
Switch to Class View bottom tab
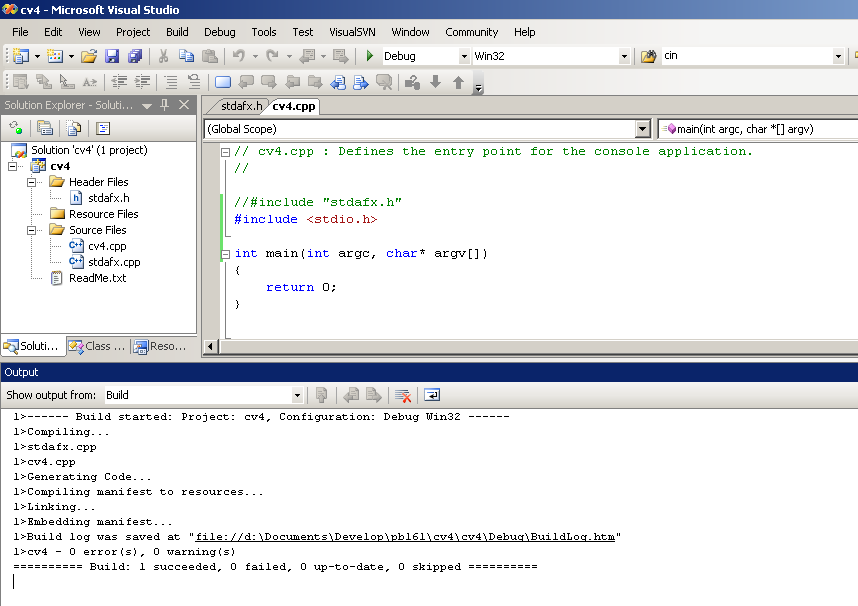[x=97, y=346]
